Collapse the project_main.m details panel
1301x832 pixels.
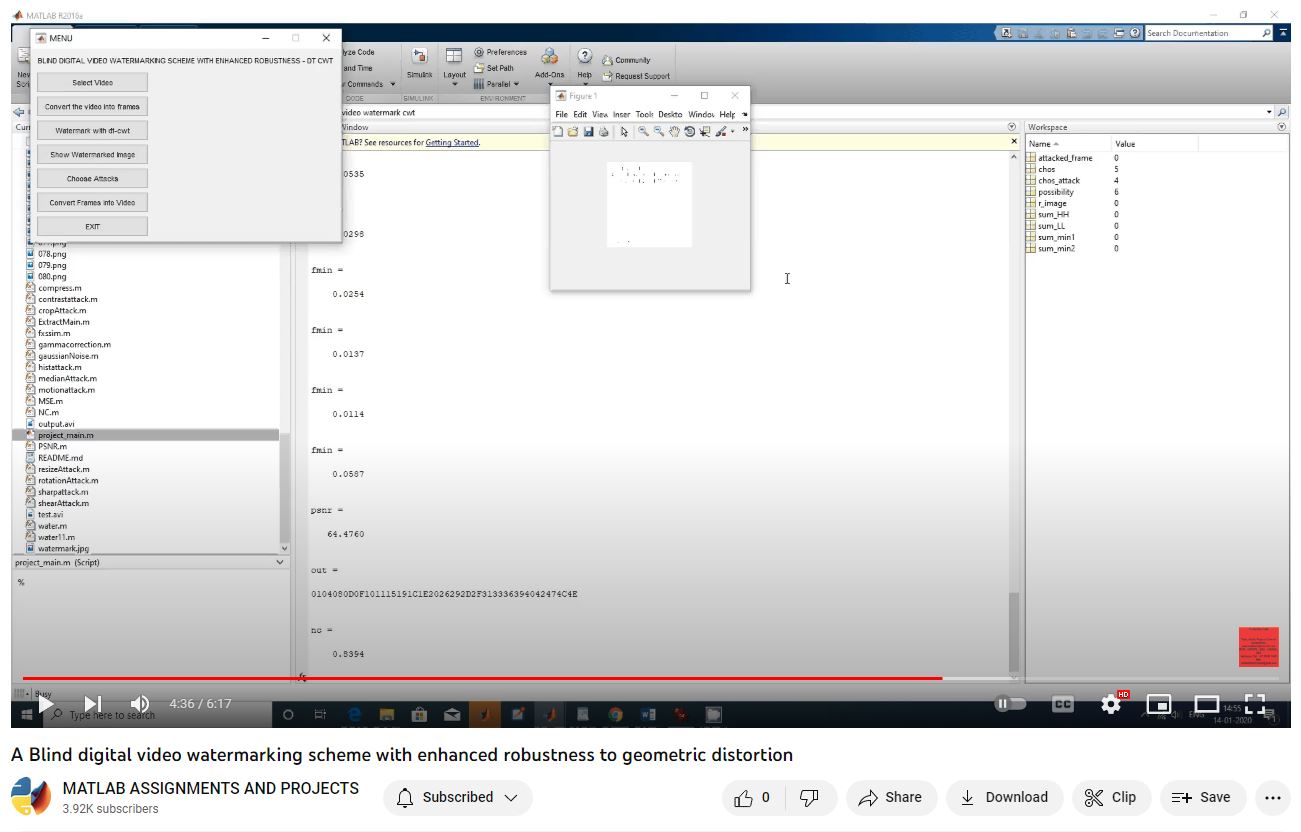pos(279,562)
